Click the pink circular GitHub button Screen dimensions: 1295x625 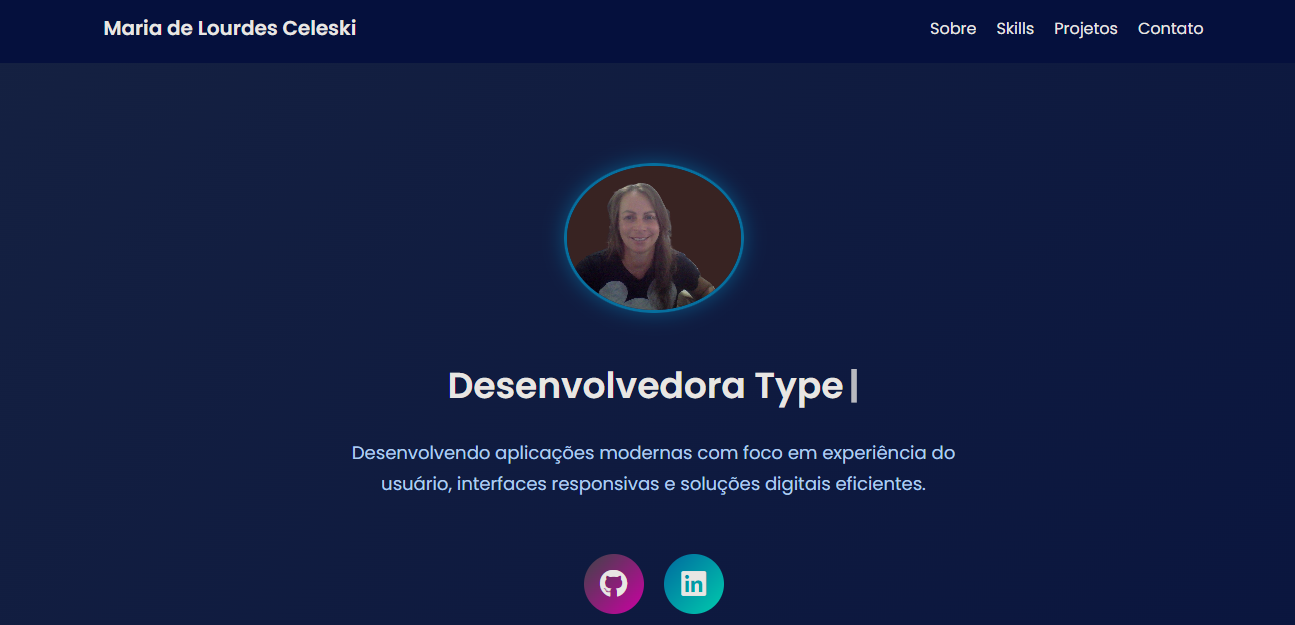tap(613, 584)
